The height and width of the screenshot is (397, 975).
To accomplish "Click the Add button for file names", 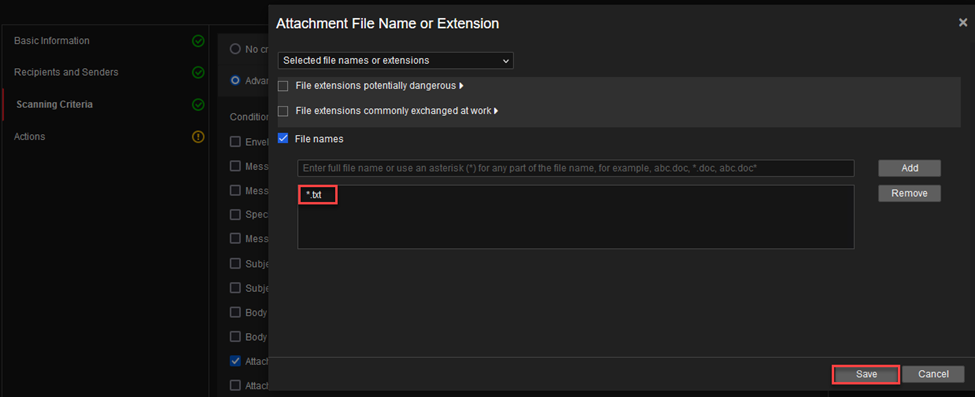I will pos(909,168).
